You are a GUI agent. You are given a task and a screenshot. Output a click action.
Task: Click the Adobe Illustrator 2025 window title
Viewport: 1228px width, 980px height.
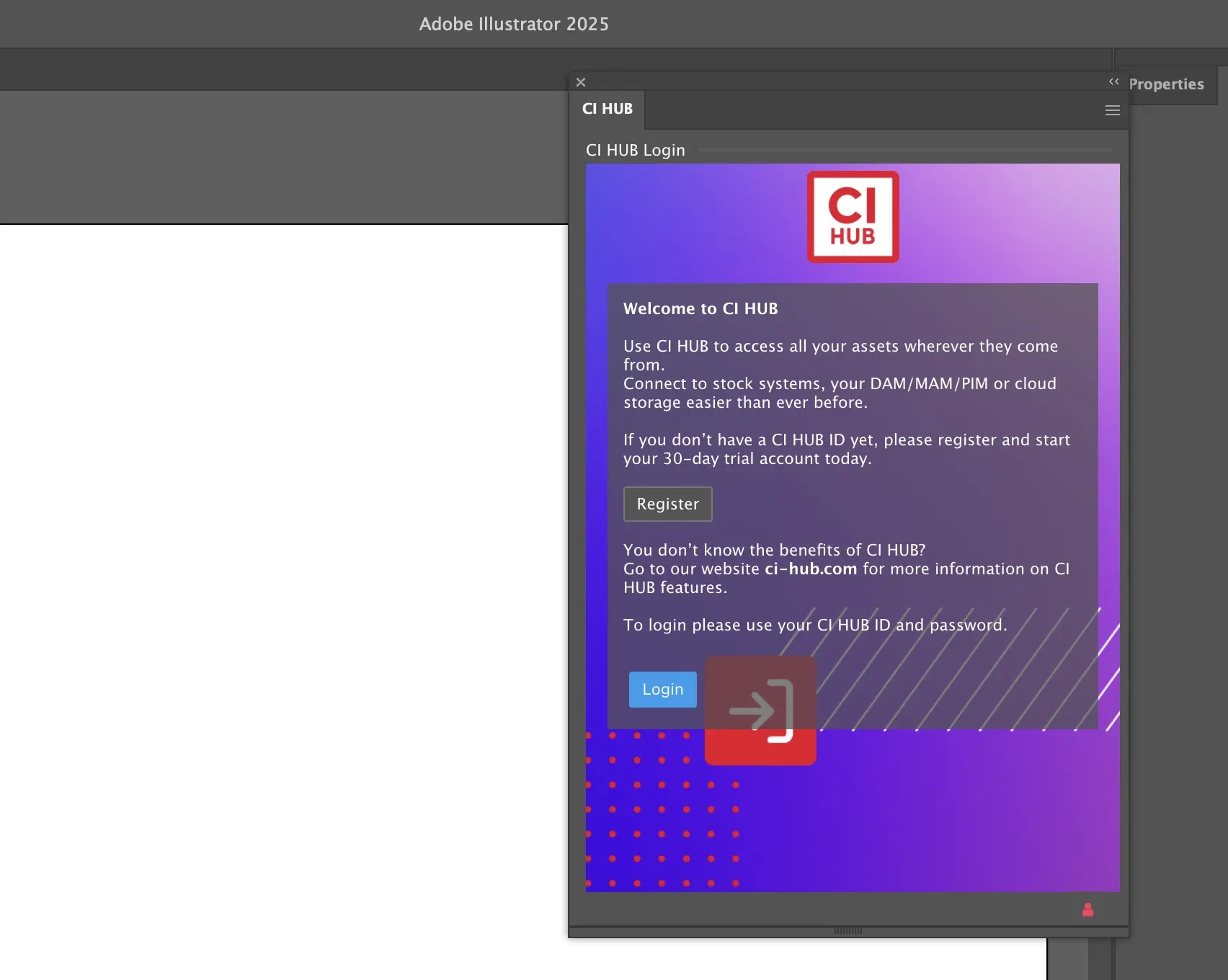[514, 24]
